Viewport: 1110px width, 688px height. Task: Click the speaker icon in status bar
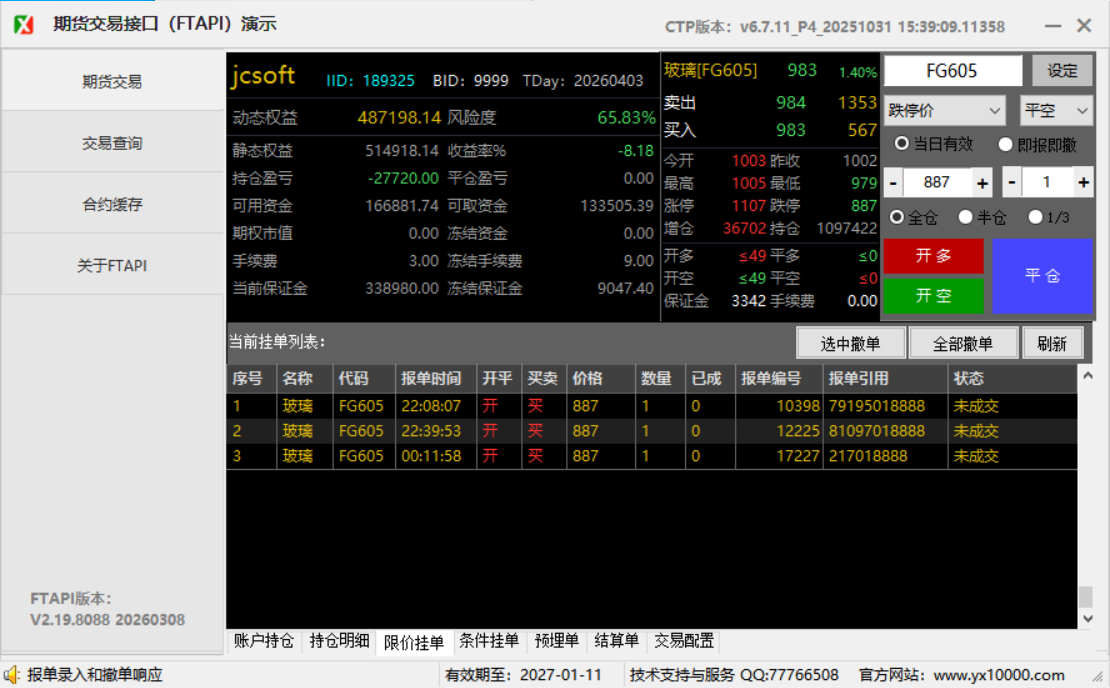(12, 675)
